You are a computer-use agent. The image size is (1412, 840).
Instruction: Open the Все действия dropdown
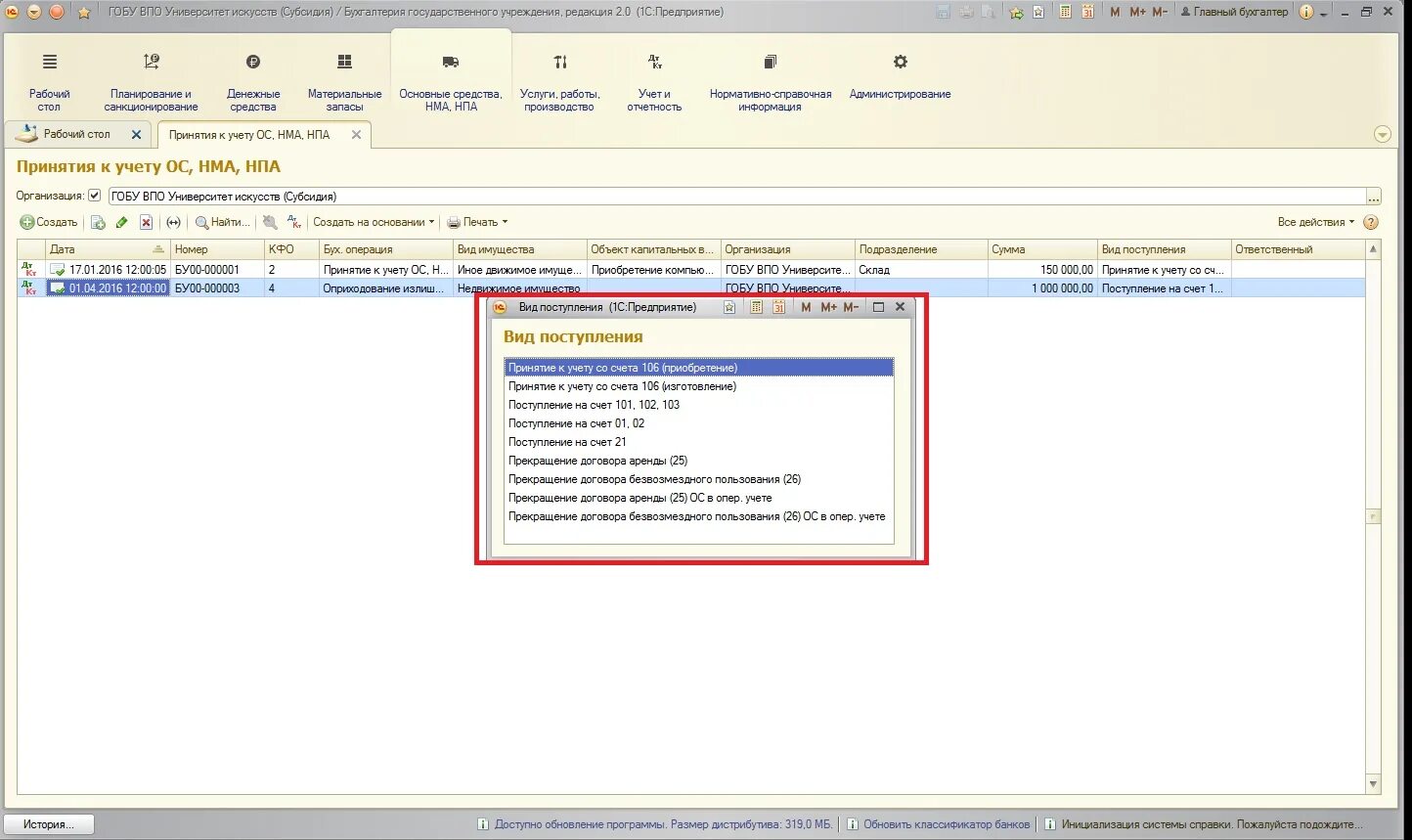(x=1316, y=223)
